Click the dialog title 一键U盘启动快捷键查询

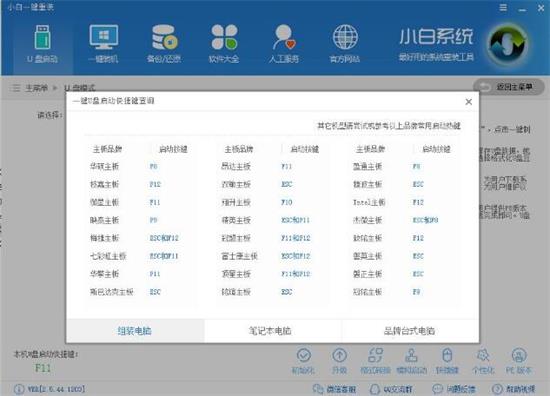[x=113, y=101]
